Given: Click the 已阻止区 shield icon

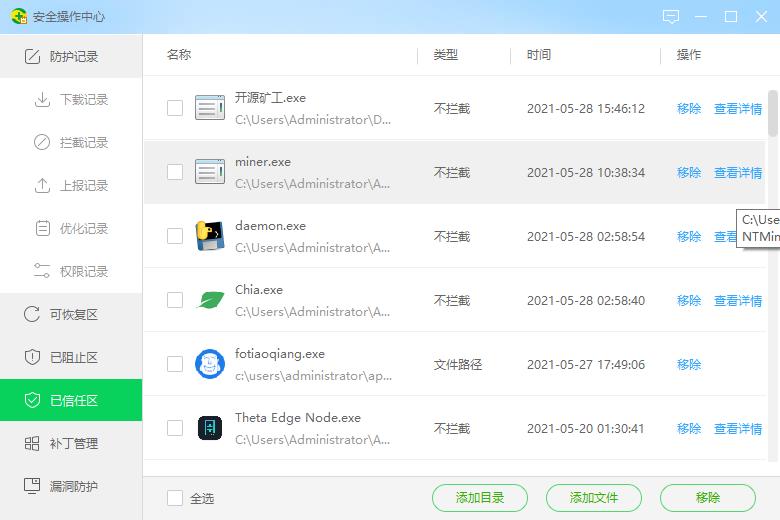Looking at the screenshot, I should (32, 357).
